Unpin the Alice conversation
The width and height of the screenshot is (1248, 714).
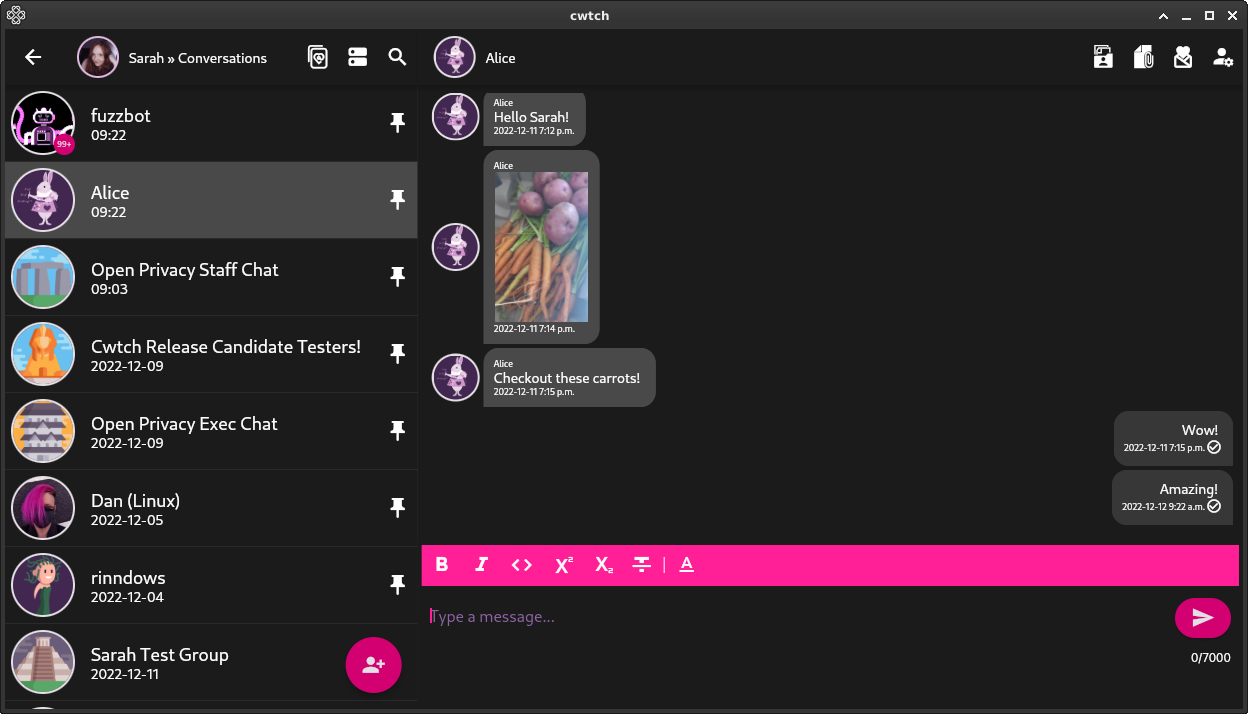coord(398,200)
